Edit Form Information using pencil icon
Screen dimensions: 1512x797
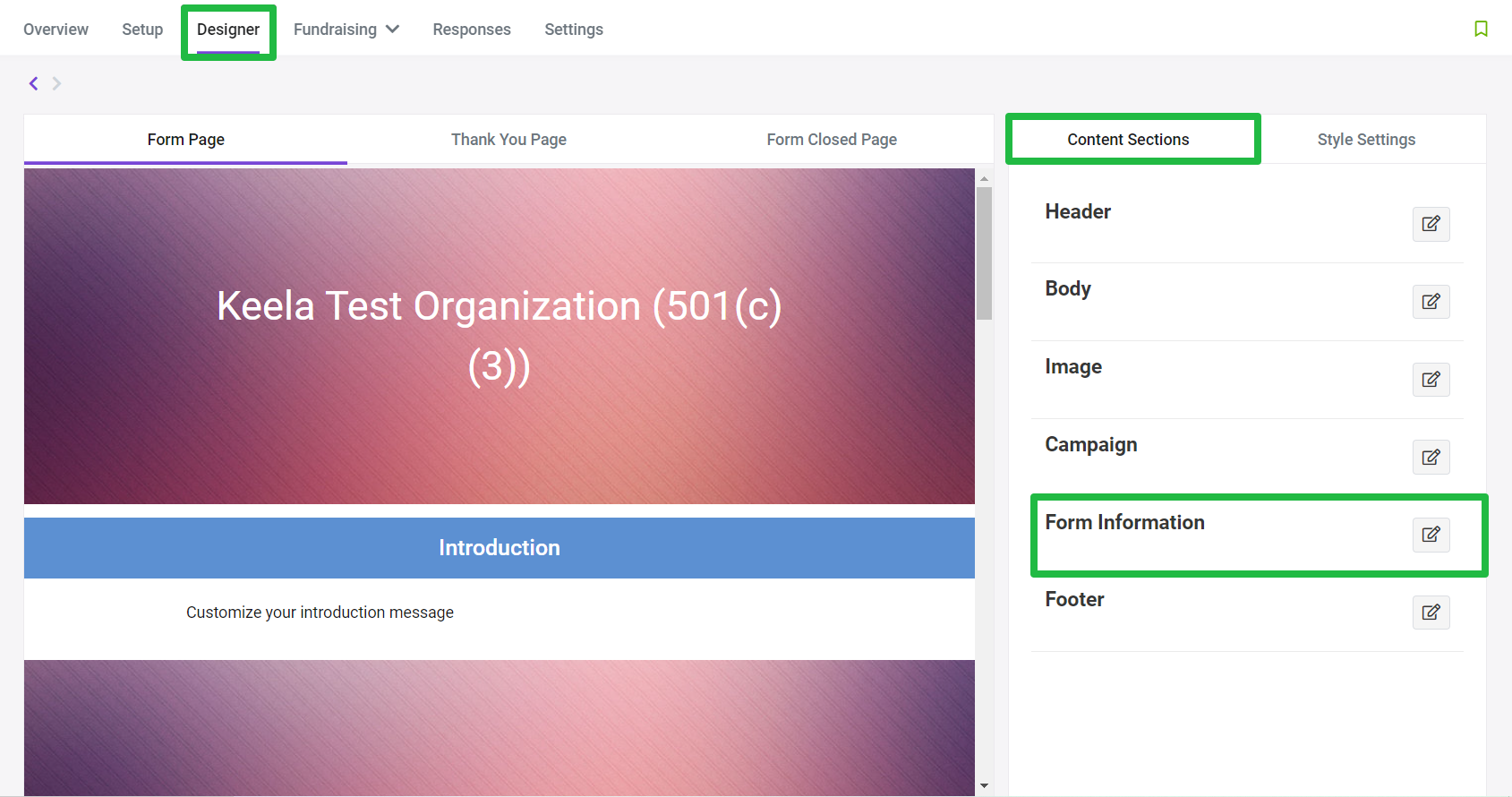pyautogui.click(x=1431, y=535)
